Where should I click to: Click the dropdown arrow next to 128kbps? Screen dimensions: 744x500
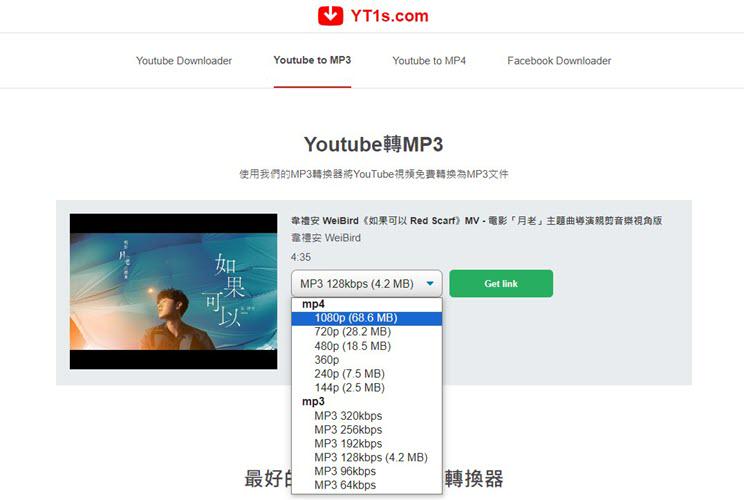[430, 284]
